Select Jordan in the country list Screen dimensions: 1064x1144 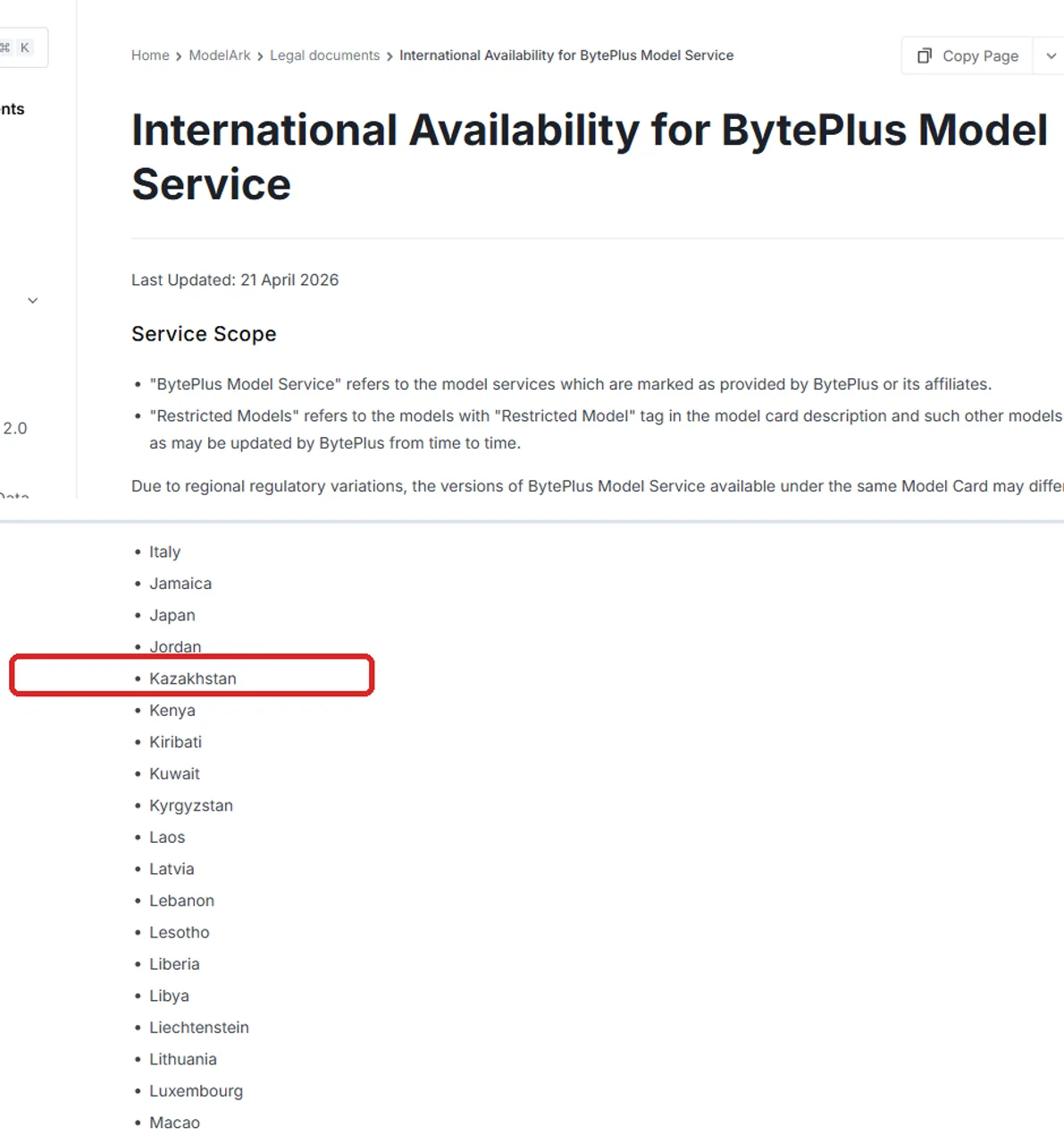[175, 647]
